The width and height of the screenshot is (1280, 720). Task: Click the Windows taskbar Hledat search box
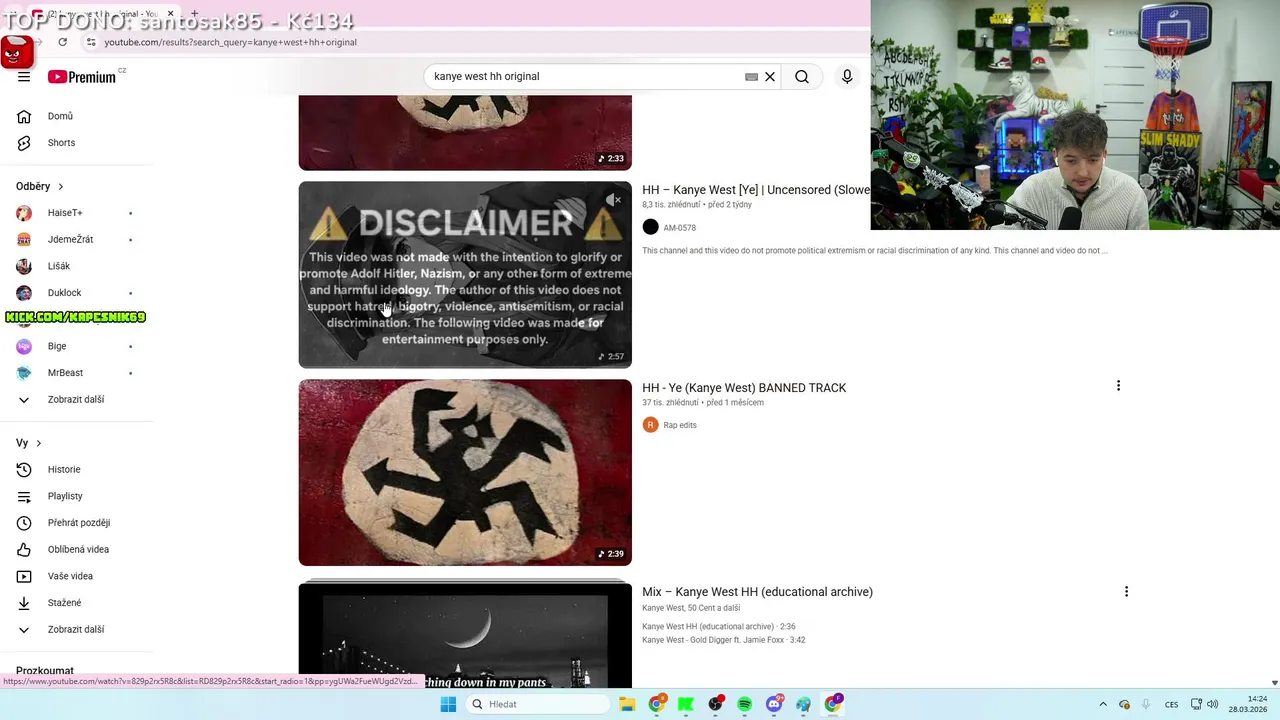click(540, 704)
